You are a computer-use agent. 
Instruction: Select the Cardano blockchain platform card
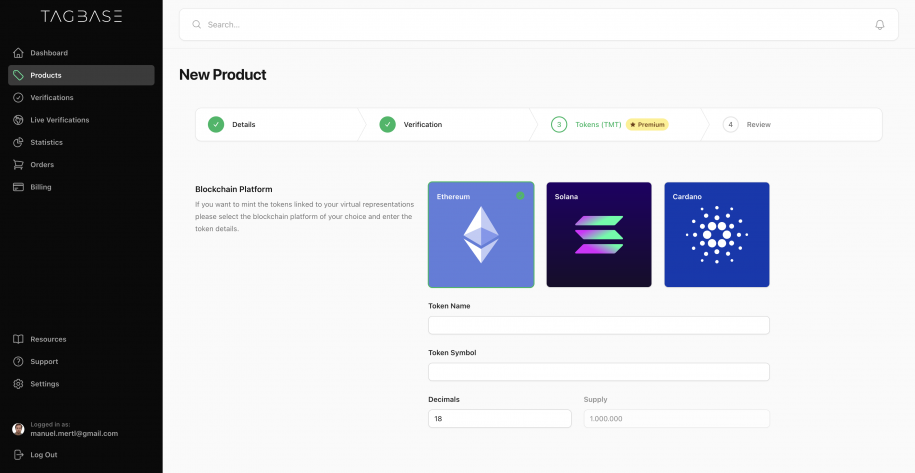pyautogui.click(x=717, y=234)
